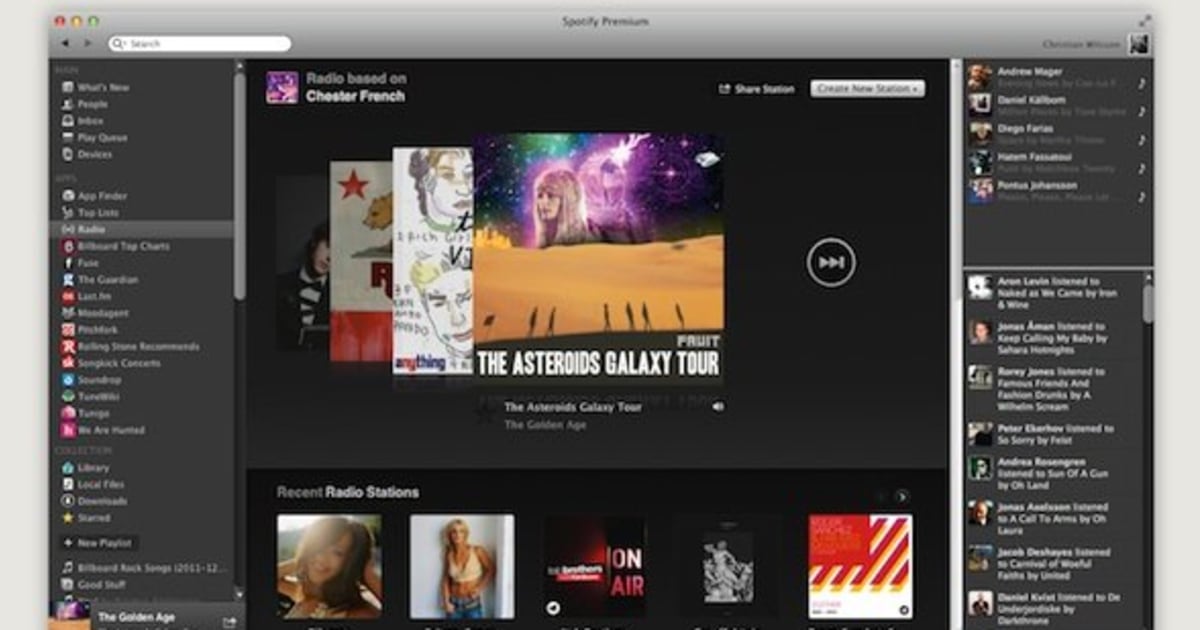Screen dimensions: 1200x630
Task: Toggle the speaker icon beside track title
Action: (718, 407)
